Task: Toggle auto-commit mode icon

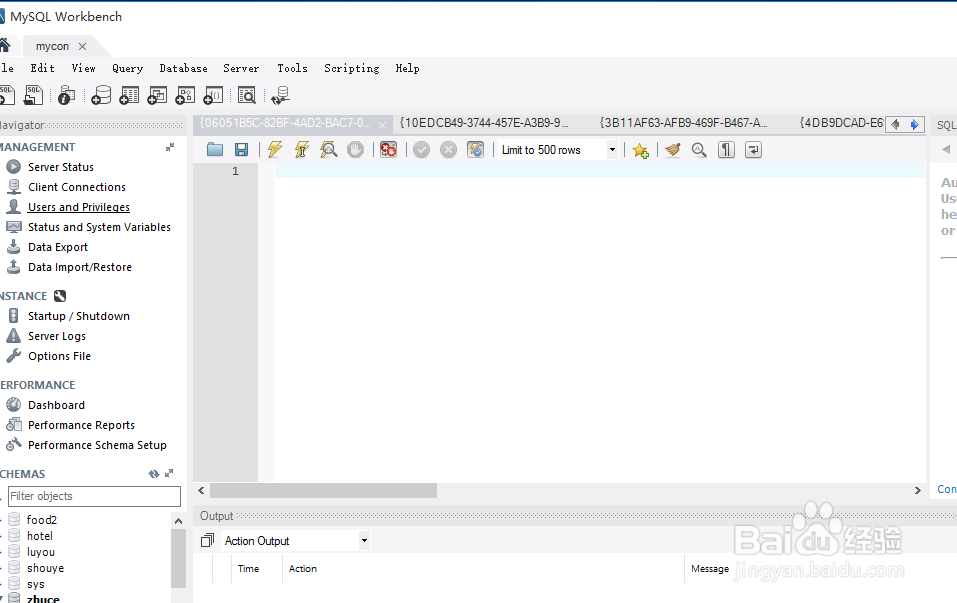Action: (x=475, y=150)
